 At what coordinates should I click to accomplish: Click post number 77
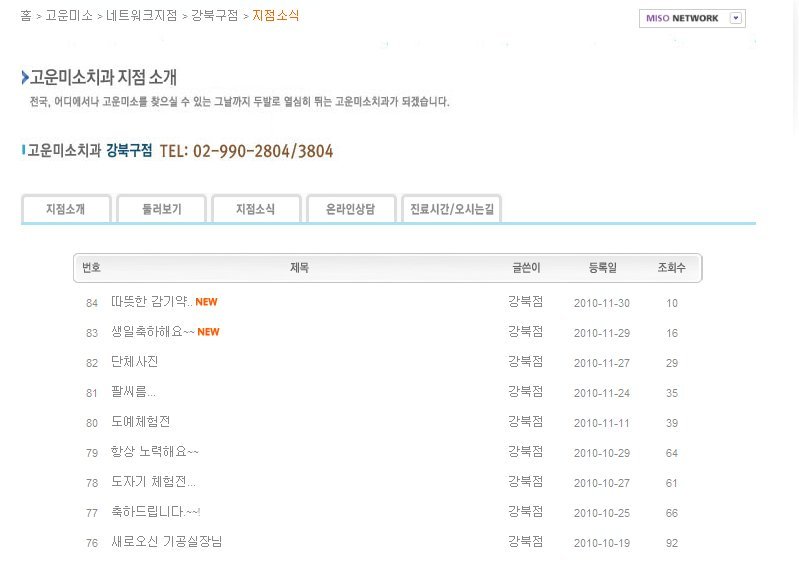pos(92,513)
